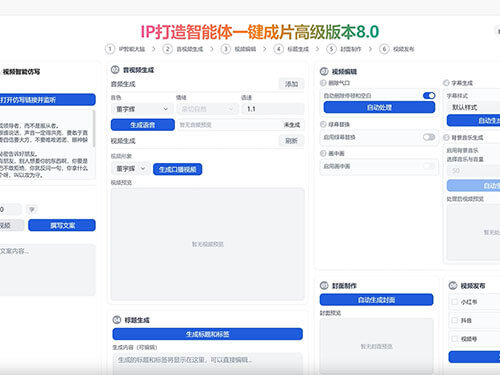Check the 小红书 publish checkbox
This screenshot has height=375, width=500.
(x=454, y=302)
